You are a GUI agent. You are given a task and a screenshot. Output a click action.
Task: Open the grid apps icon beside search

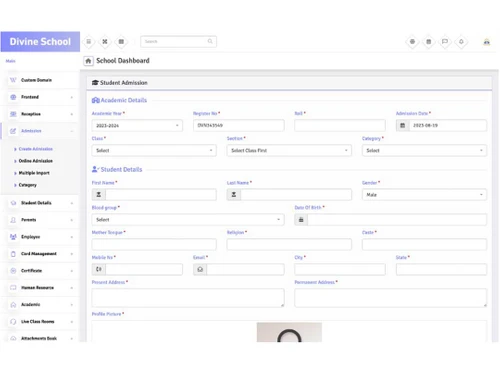(x=121, y=42)
